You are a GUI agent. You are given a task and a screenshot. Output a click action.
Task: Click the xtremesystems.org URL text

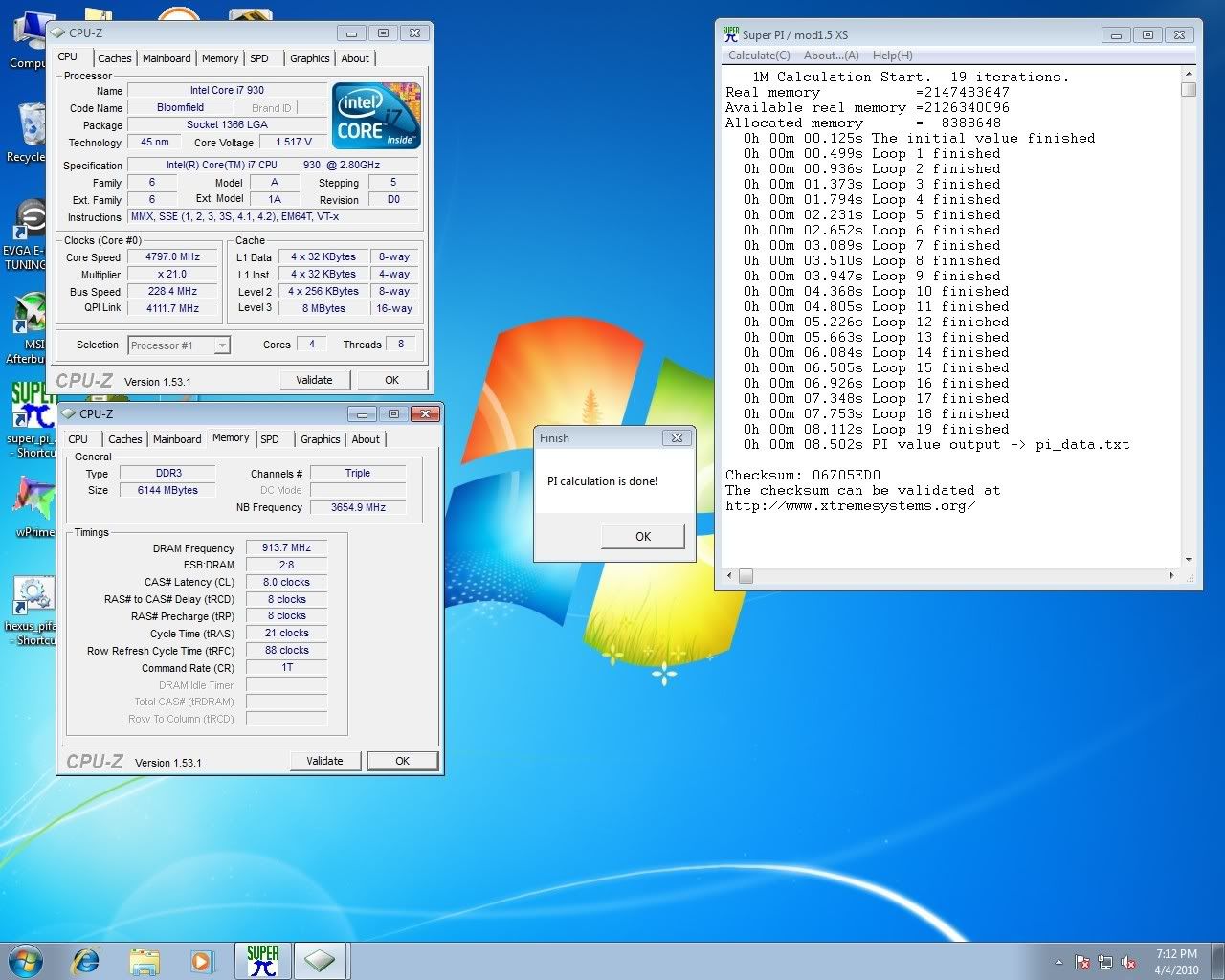[850, 506]
